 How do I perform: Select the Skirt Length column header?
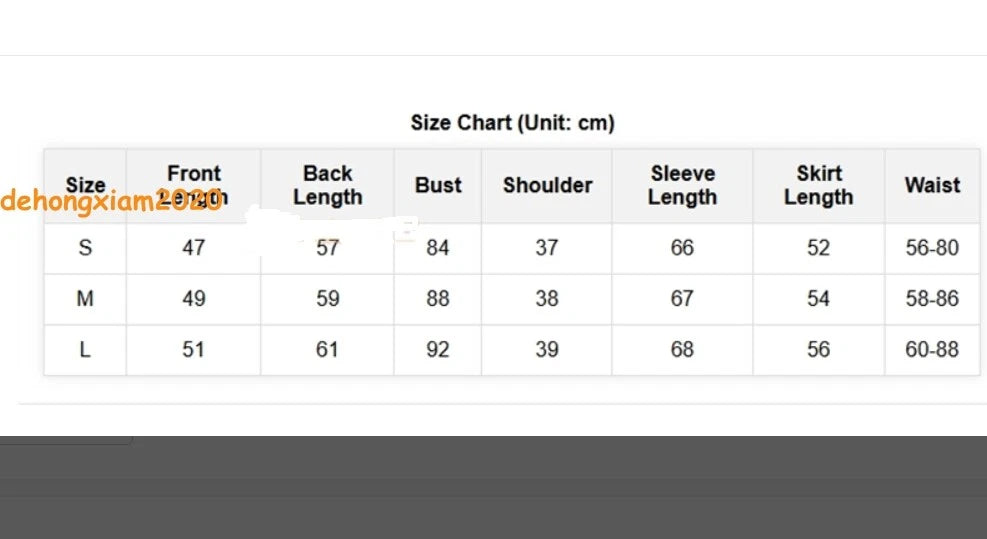pos(818,185)
